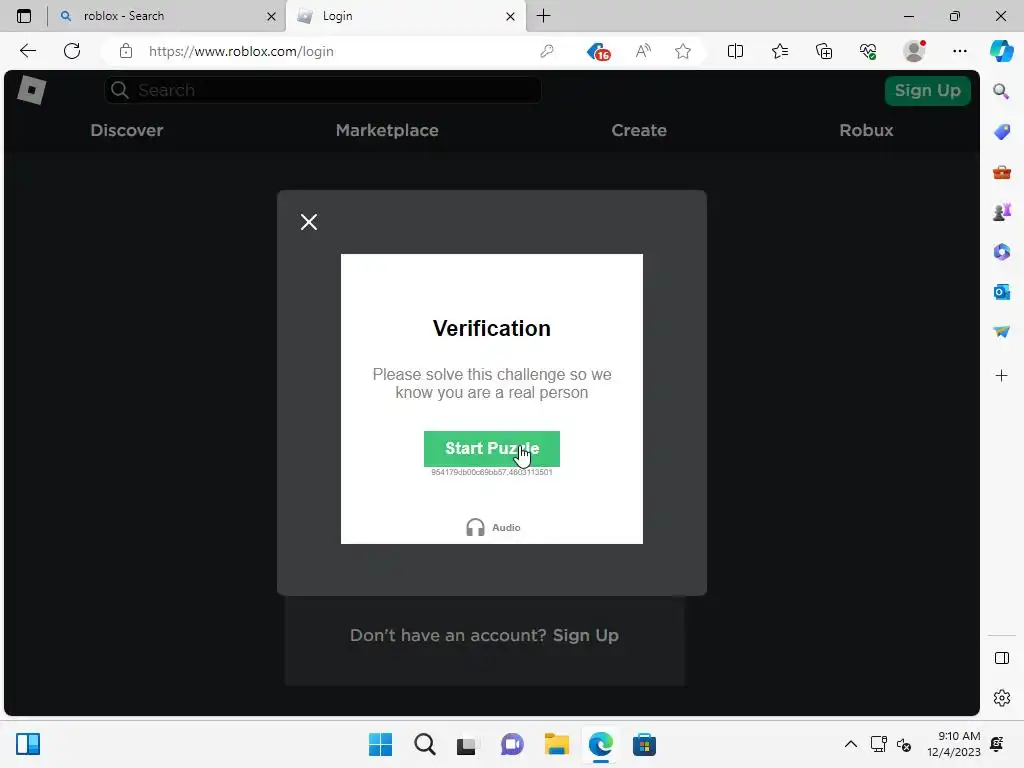This screenshot has width=1024, height=768.
Task: Open Task View on taskbar
Action: (x=466, y=745)
